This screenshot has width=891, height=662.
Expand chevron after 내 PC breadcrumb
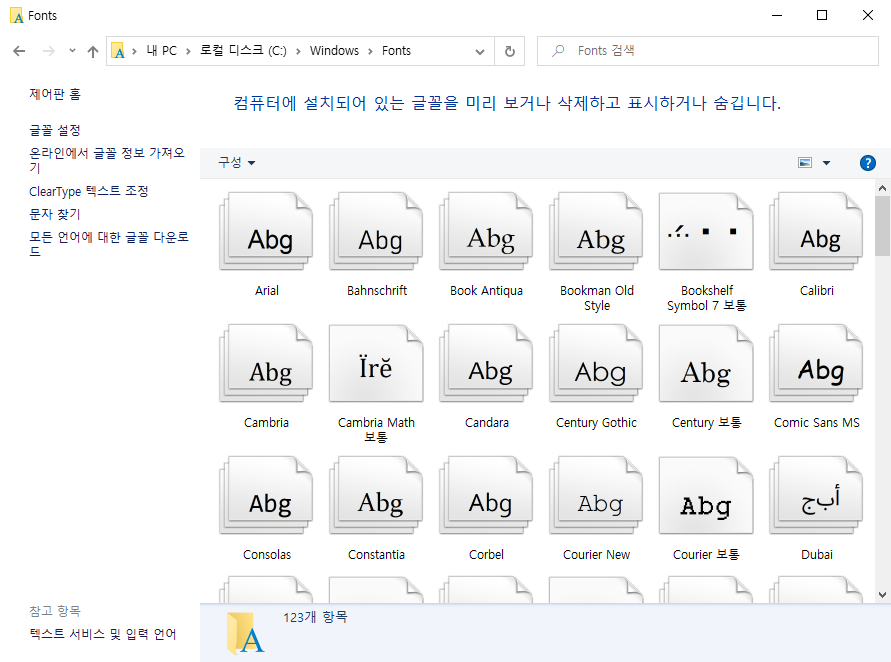point(188,51)
